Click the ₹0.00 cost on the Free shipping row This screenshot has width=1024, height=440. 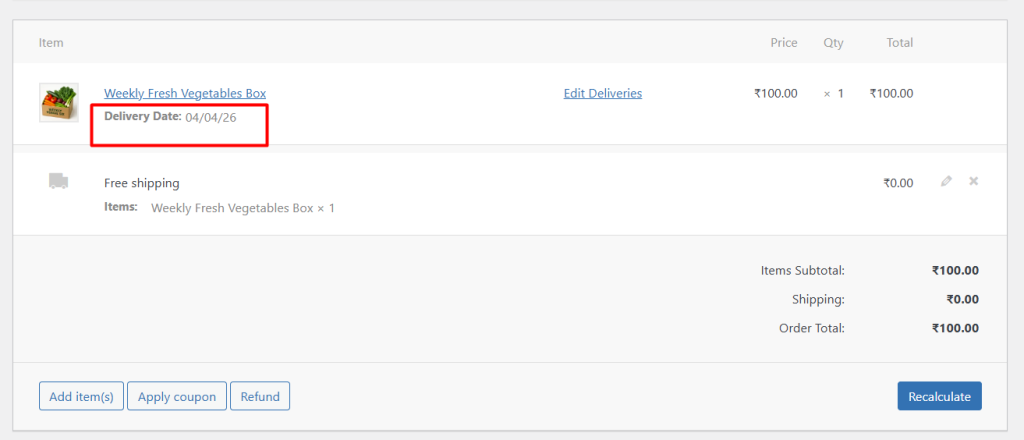pyautogui.click(x=898, y=183)
